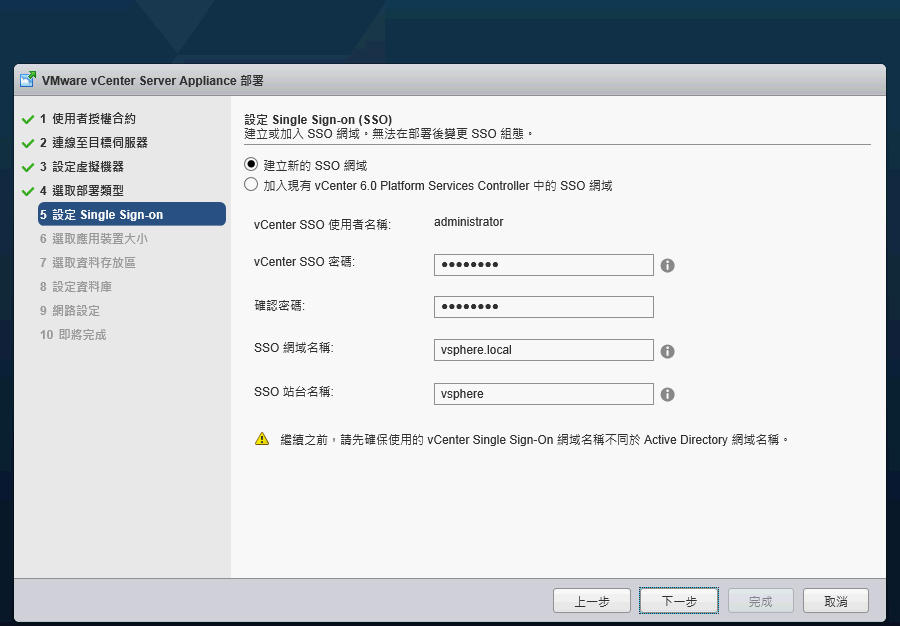This screenshot has width=900, height=626.
Task: Click the info icon beside vCenter SSO 密碼
Action: (667, 265)
